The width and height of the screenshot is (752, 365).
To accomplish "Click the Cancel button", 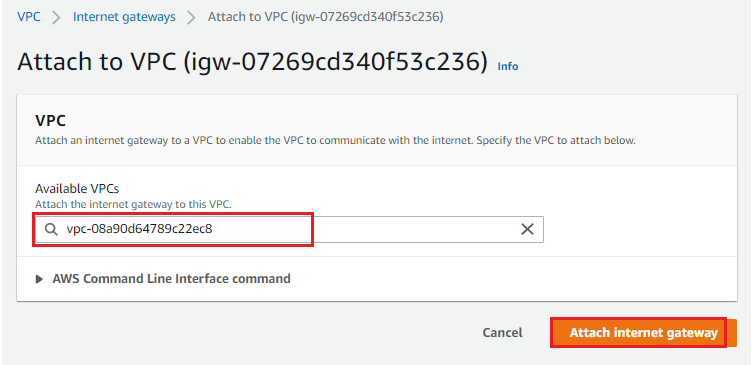I will tap(502, 332).
